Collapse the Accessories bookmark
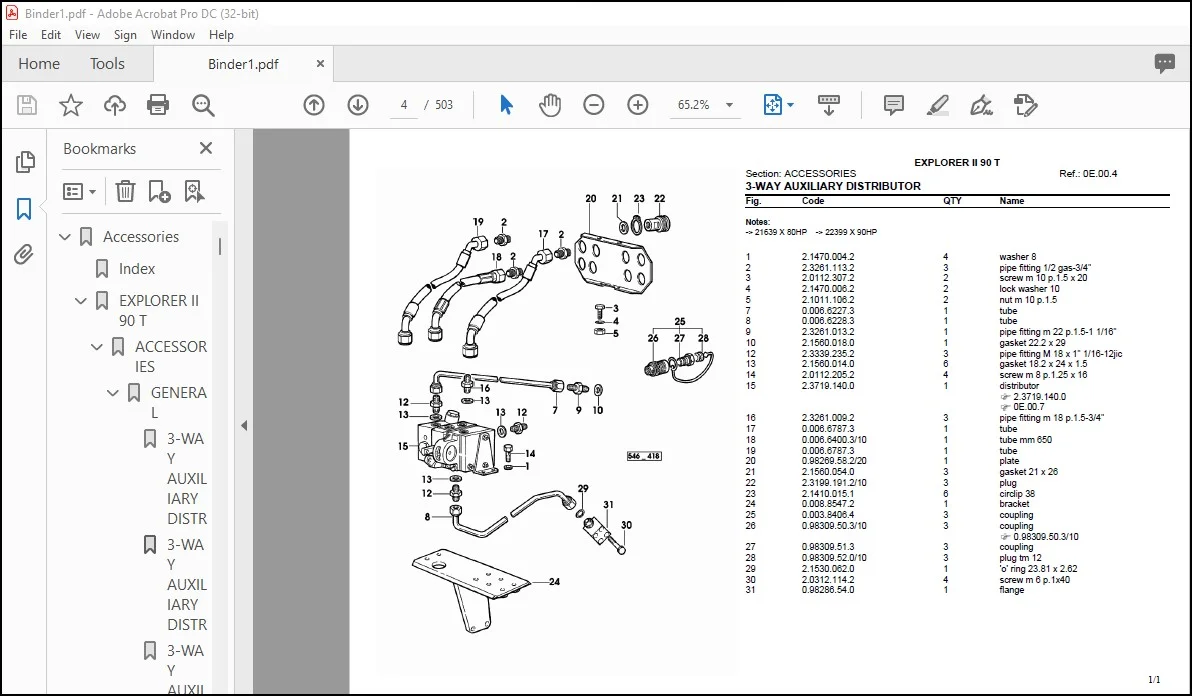This screenshot has height=696, width=1192. pos(65,237)
